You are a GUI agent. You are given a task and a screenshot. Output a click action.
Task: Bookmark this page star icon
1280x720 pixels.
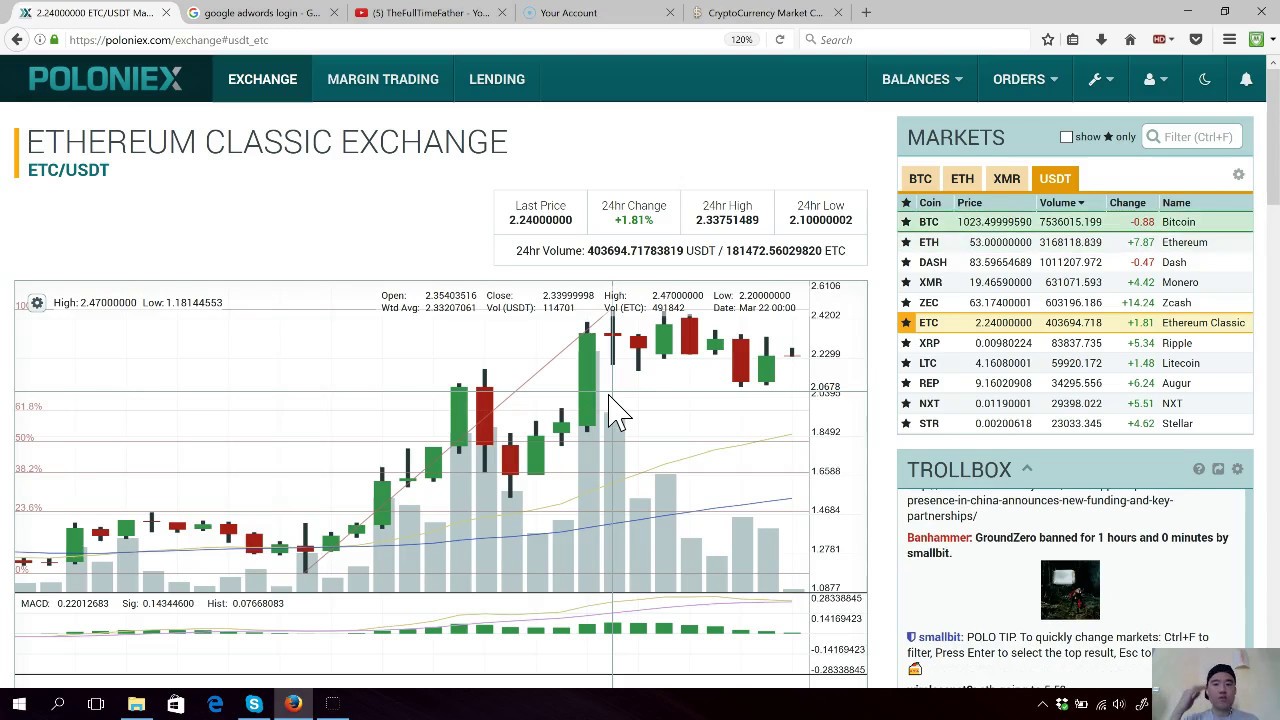[x=1047, y=40]
